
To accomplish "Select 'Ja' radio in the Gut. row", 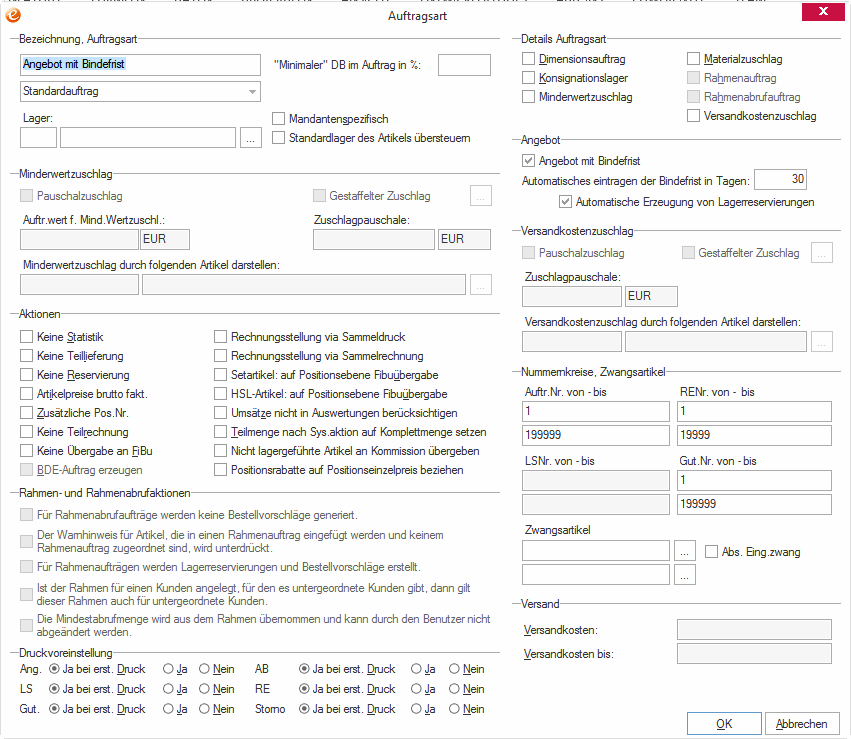I will pyautogui.click(x=168, y=709).
